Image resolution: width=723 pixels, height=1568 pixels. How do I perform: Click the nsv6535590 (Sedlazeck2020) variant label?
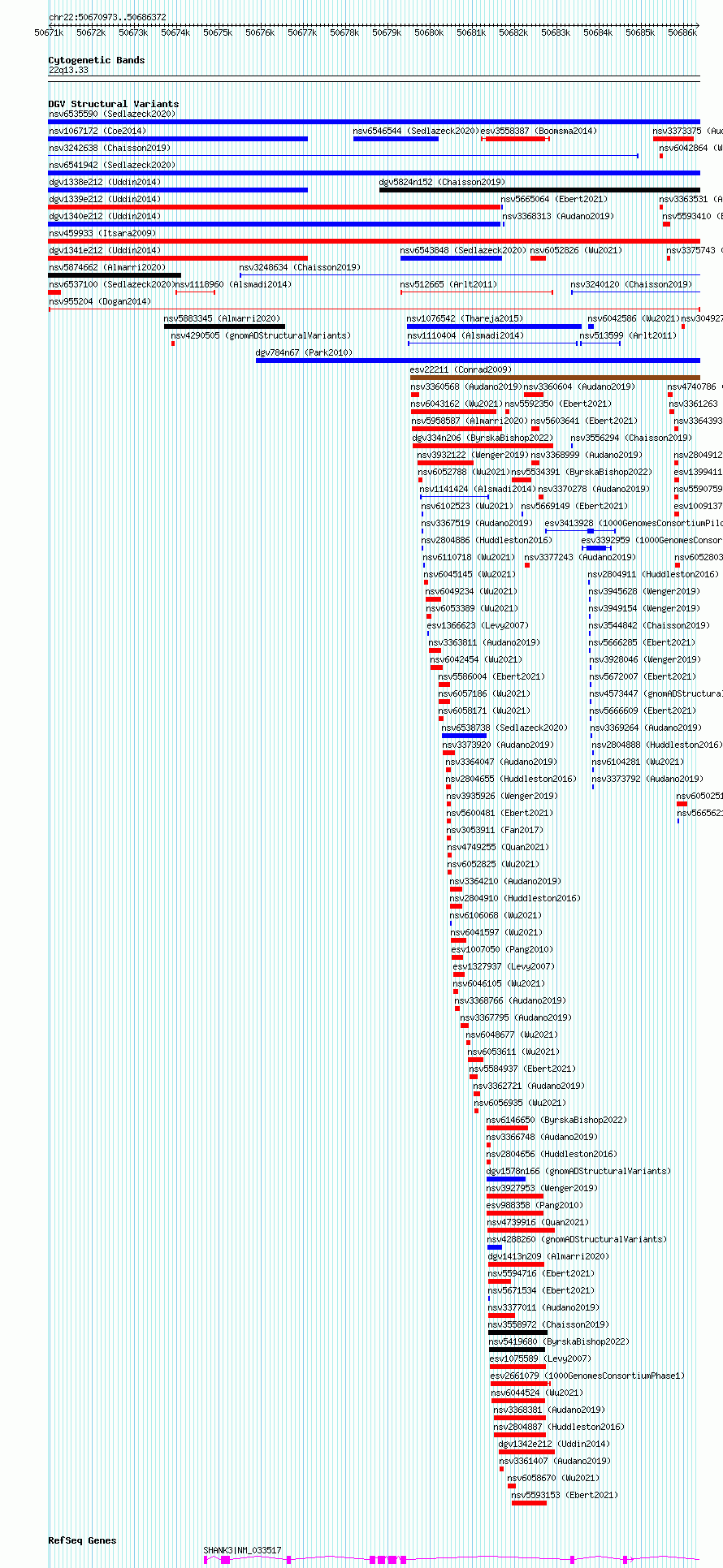click(112, 114)
